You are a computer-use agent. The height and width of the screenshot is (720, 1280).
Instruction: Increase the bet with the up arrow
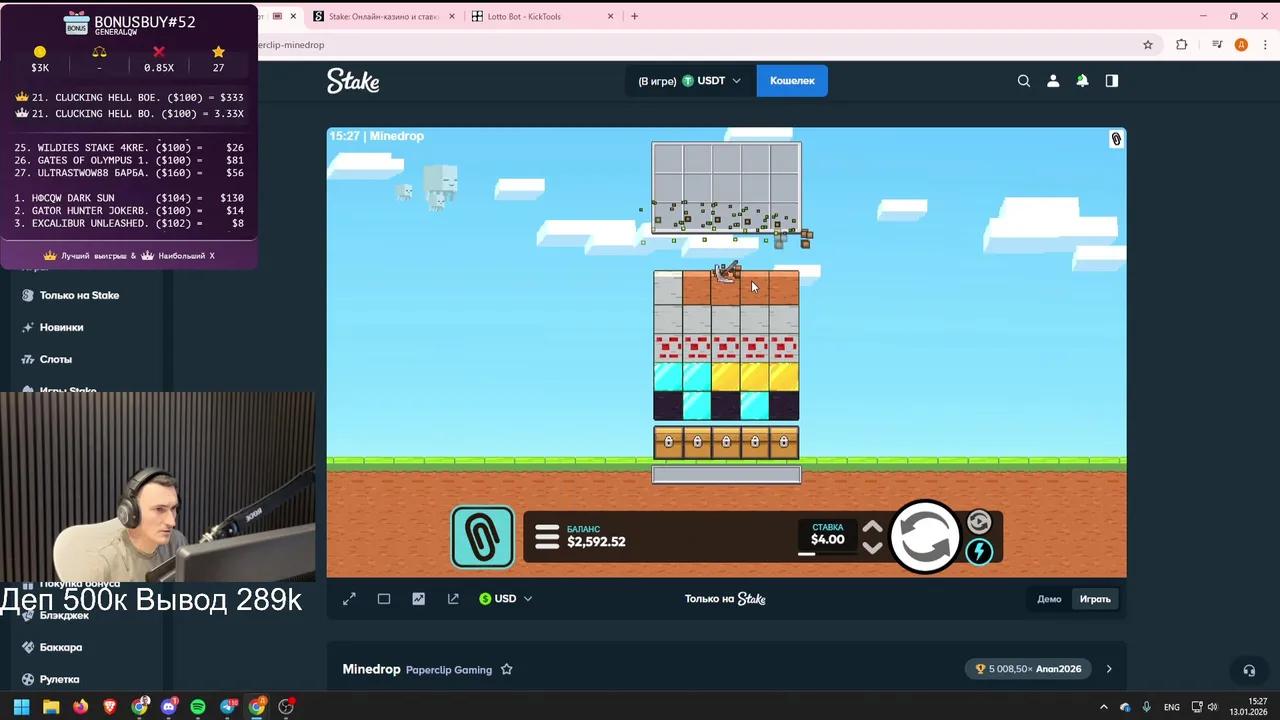[872, 528]
